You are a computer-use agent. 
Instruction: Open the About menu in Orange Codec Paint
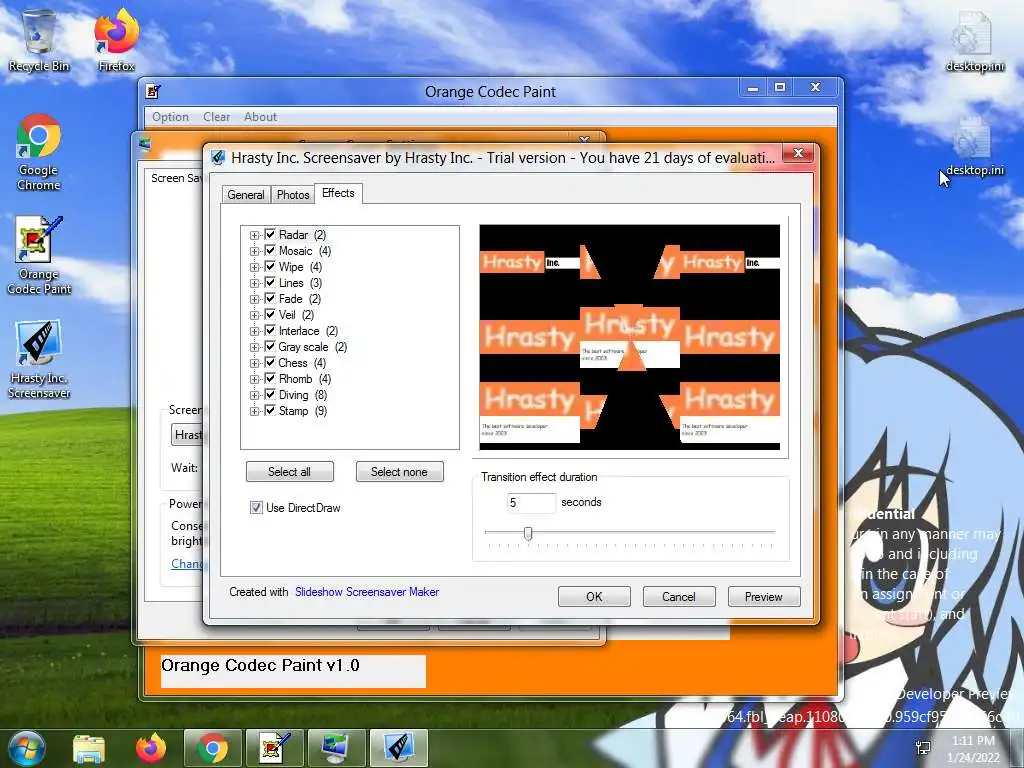point(260,117)
